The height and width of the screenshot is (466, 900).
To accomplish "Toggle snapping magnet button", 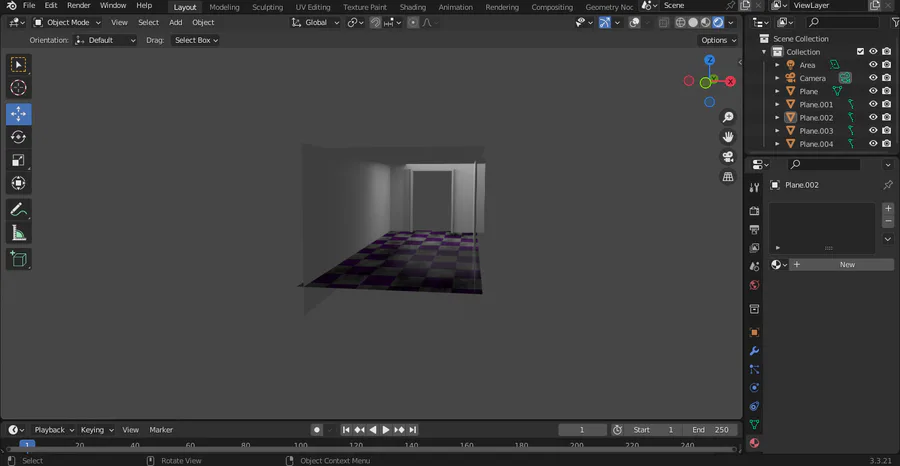I will click(x=375, y=22).
